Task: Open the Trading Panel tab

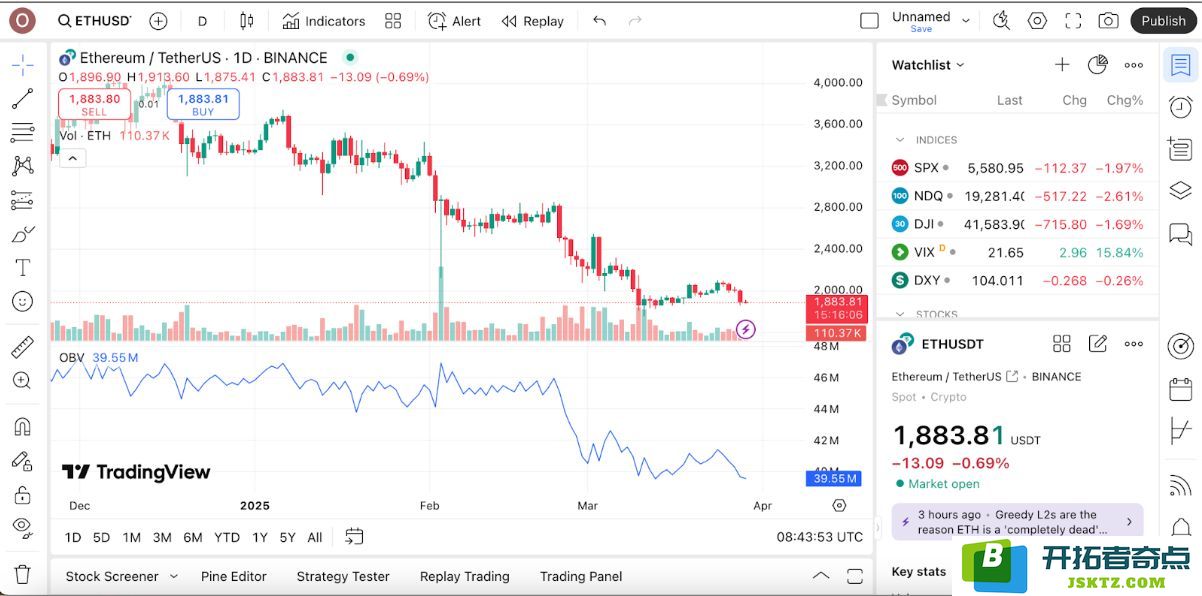Action: (x=581, y=576)
